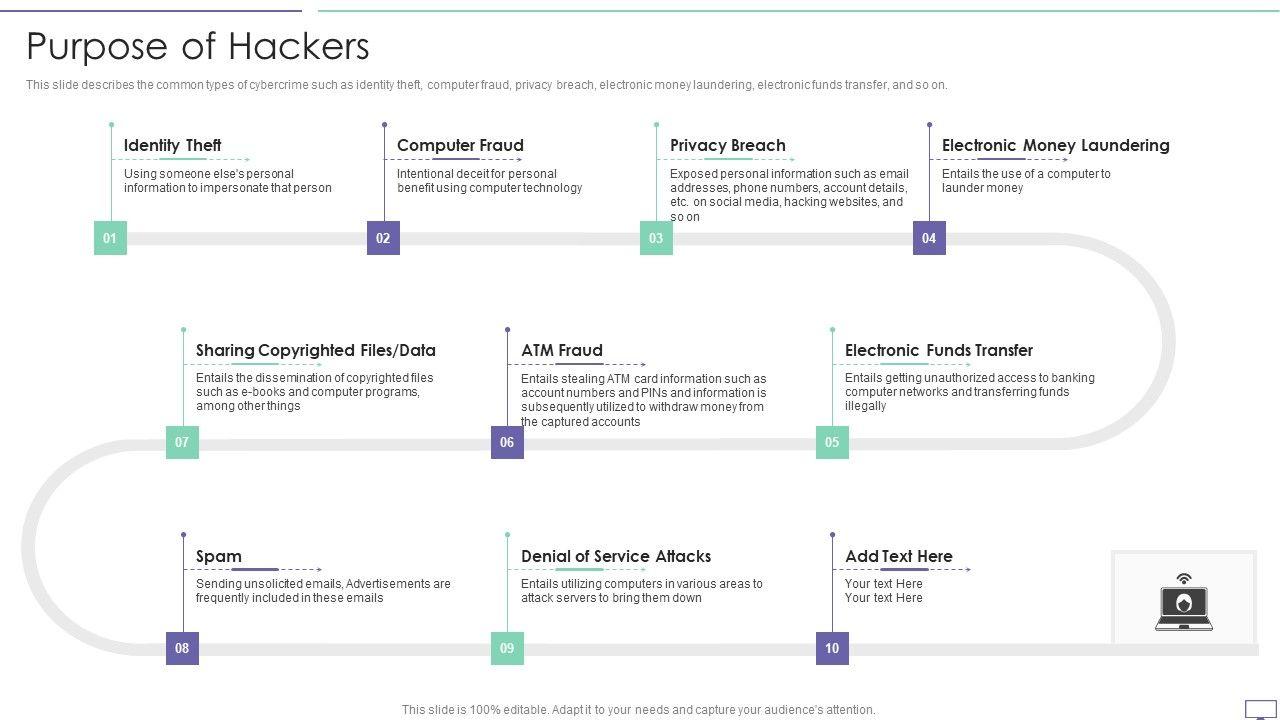The image size is (1280, 720).
Task: Click the Purpose of Hackers title
Action: click(x=198, y=46)
